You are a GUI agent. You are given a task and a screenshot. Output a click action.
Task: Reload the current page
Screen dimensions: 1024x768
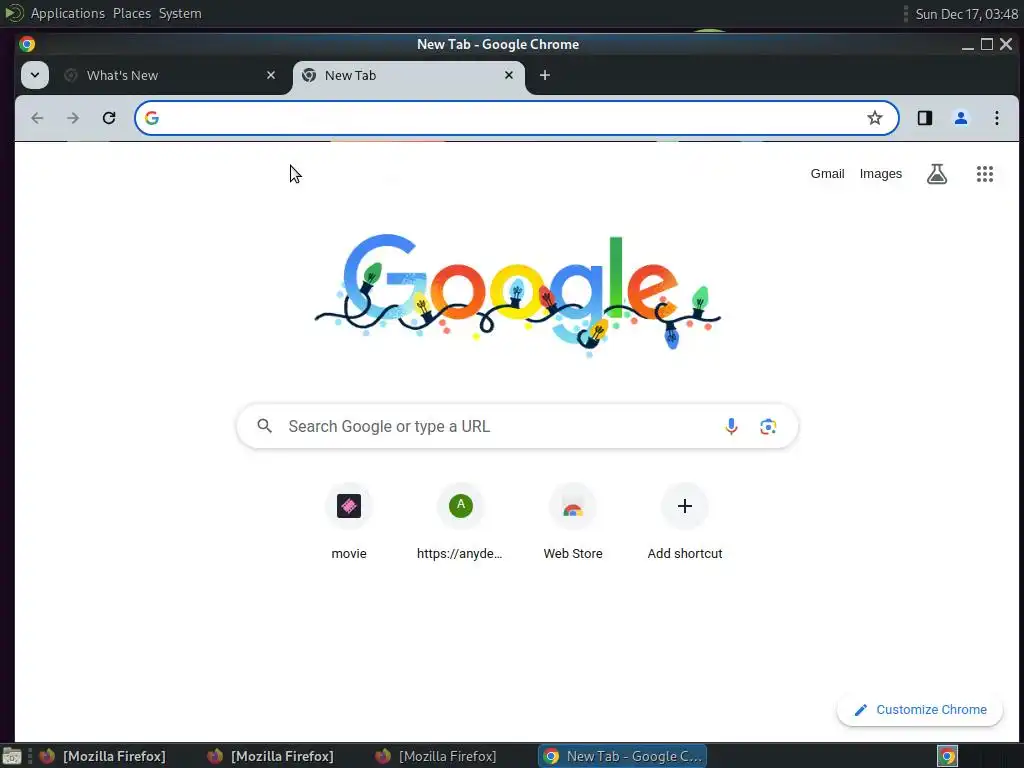coord(109,118)
